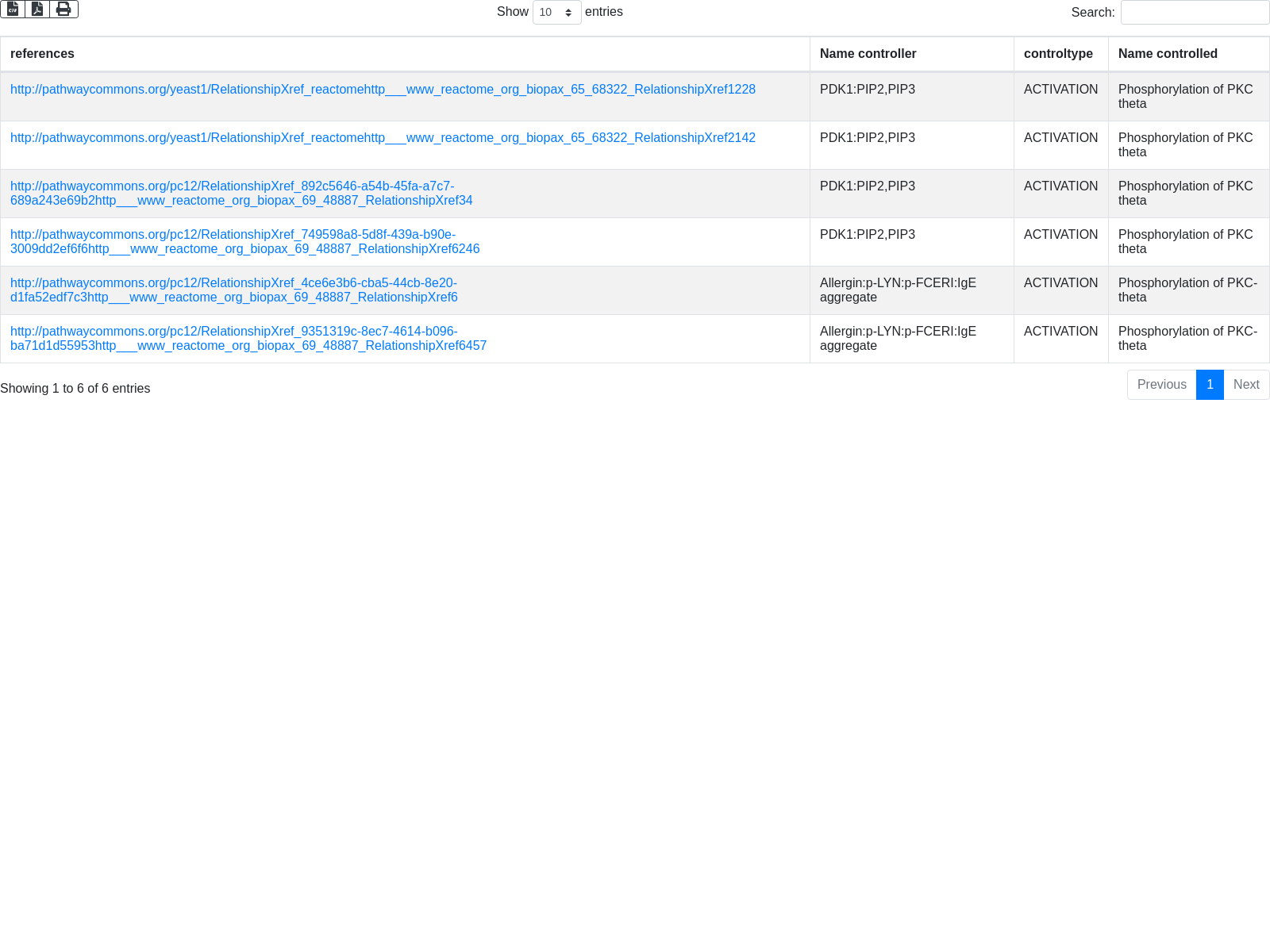
Task: Focus the Search input field
Action: [1195, 12]
